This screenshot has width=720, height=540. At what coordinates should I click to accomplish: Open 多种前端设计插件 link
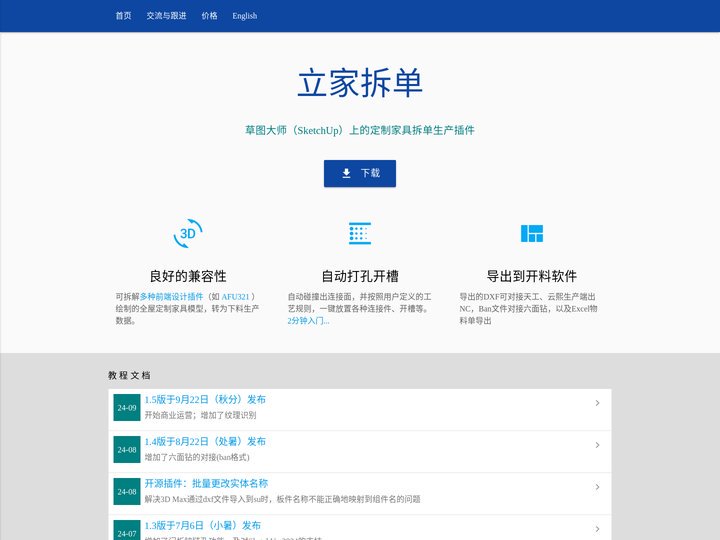coord(171,297)
